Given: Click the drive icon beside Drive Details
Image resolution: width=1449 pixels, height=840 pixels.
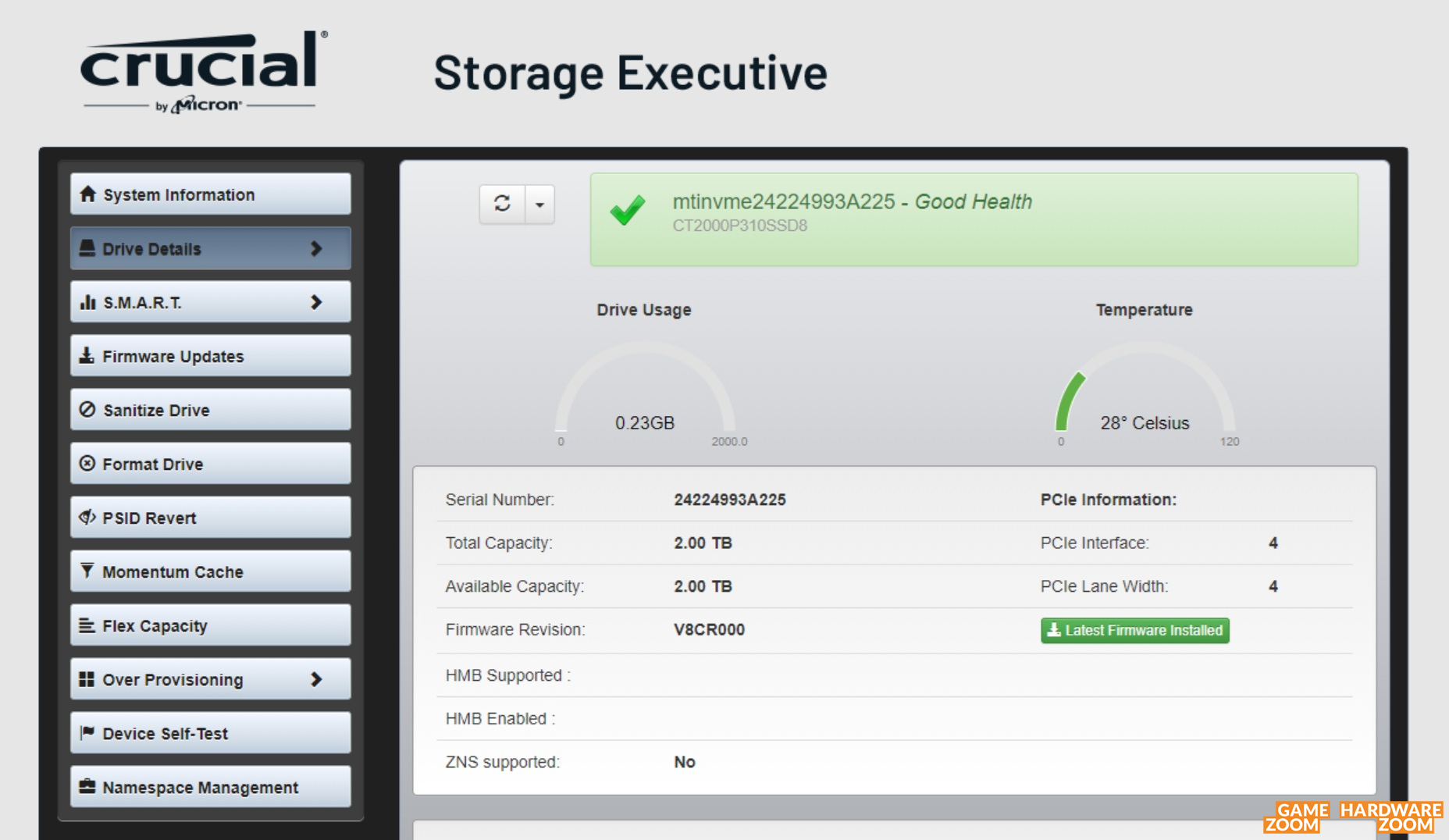Looking at the screenshot, I should (87, 248).
